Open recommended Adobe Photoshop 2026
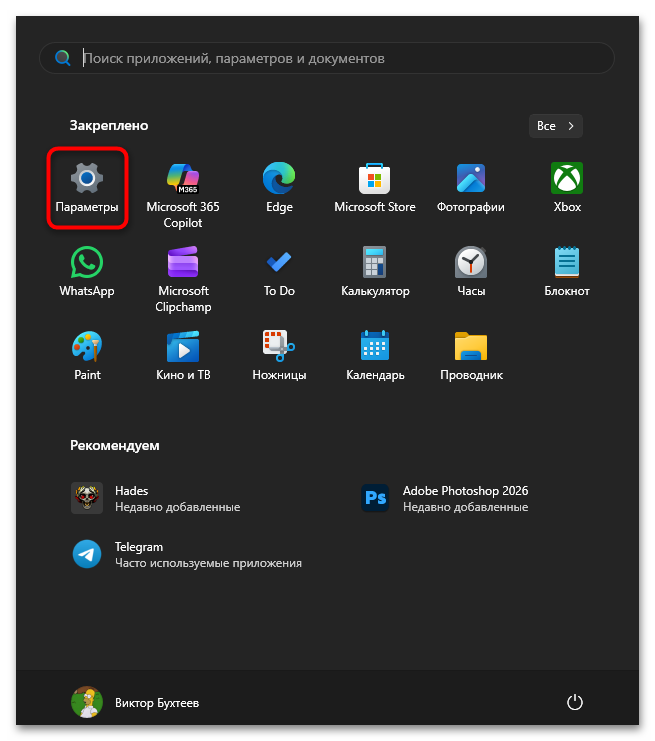 [x=444, y=498]
